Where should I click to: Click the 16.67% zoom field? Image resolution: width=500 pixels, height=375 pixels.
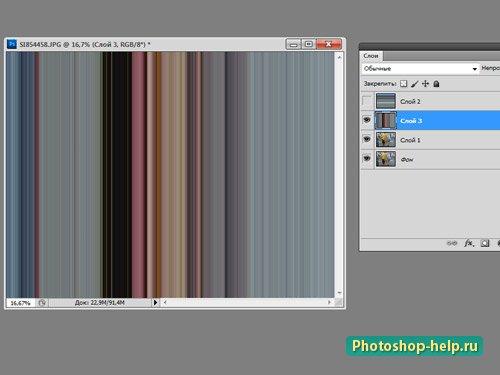[20, 303]
